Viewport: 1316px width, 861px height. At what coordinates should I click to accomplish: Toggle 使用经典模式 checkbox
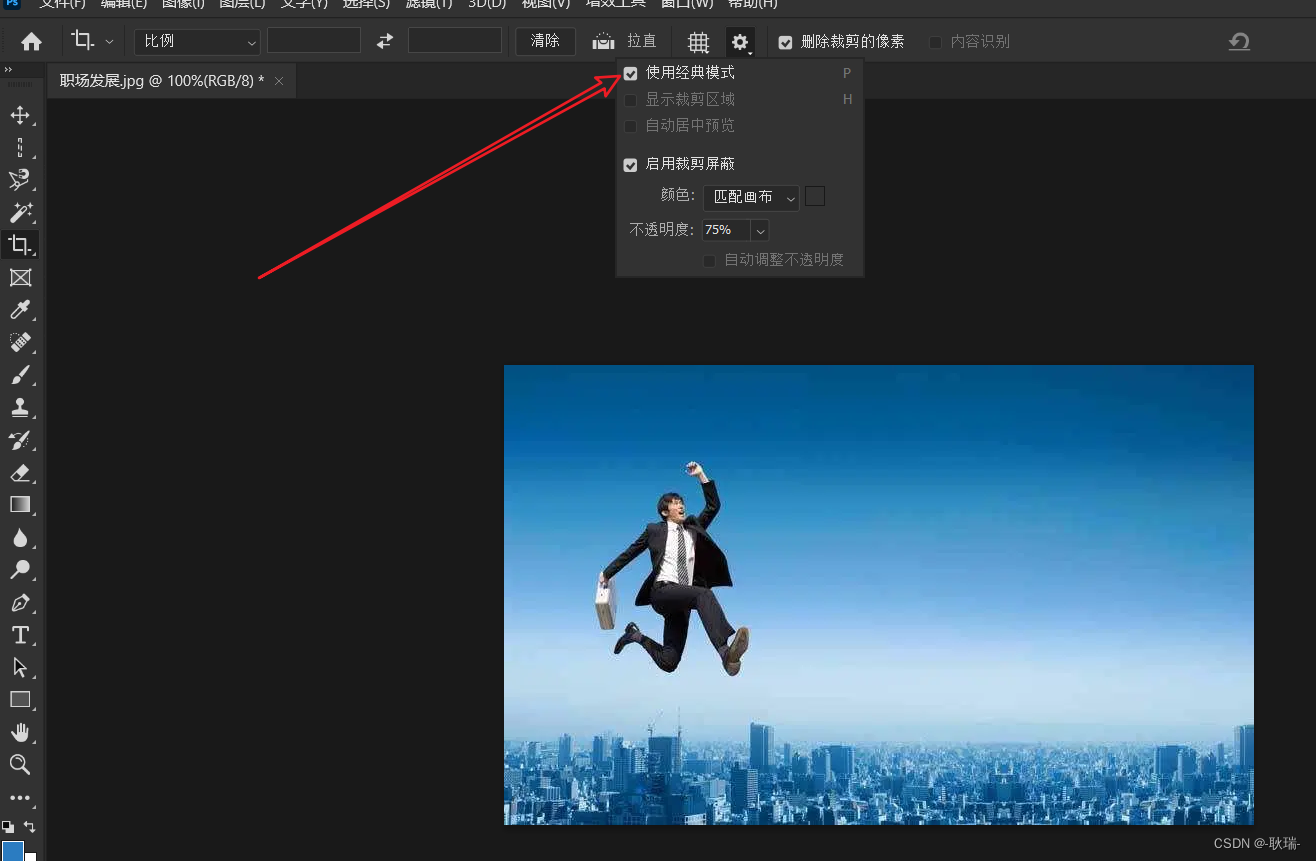pyautogui.click(x=630, y=73)
